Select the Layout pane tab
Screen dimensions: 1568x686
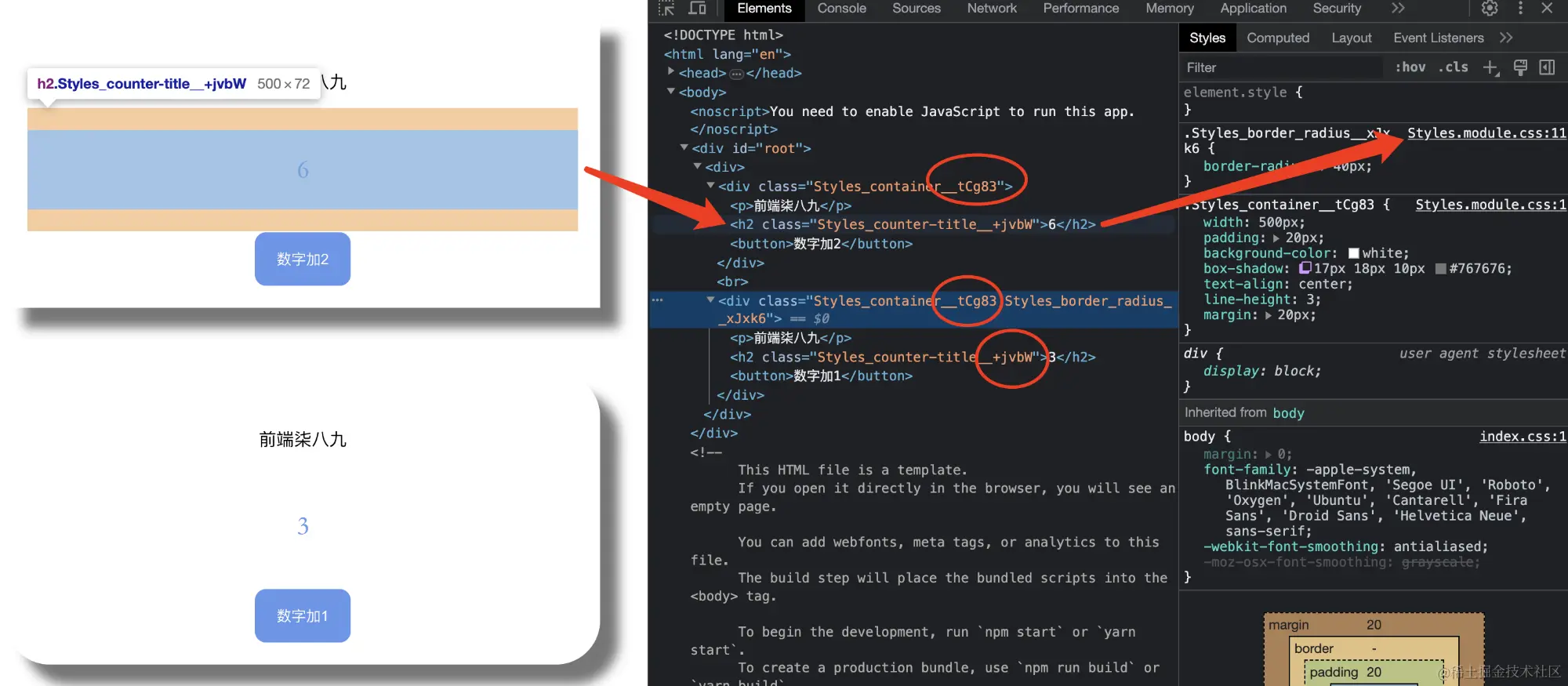(1351, 38)
